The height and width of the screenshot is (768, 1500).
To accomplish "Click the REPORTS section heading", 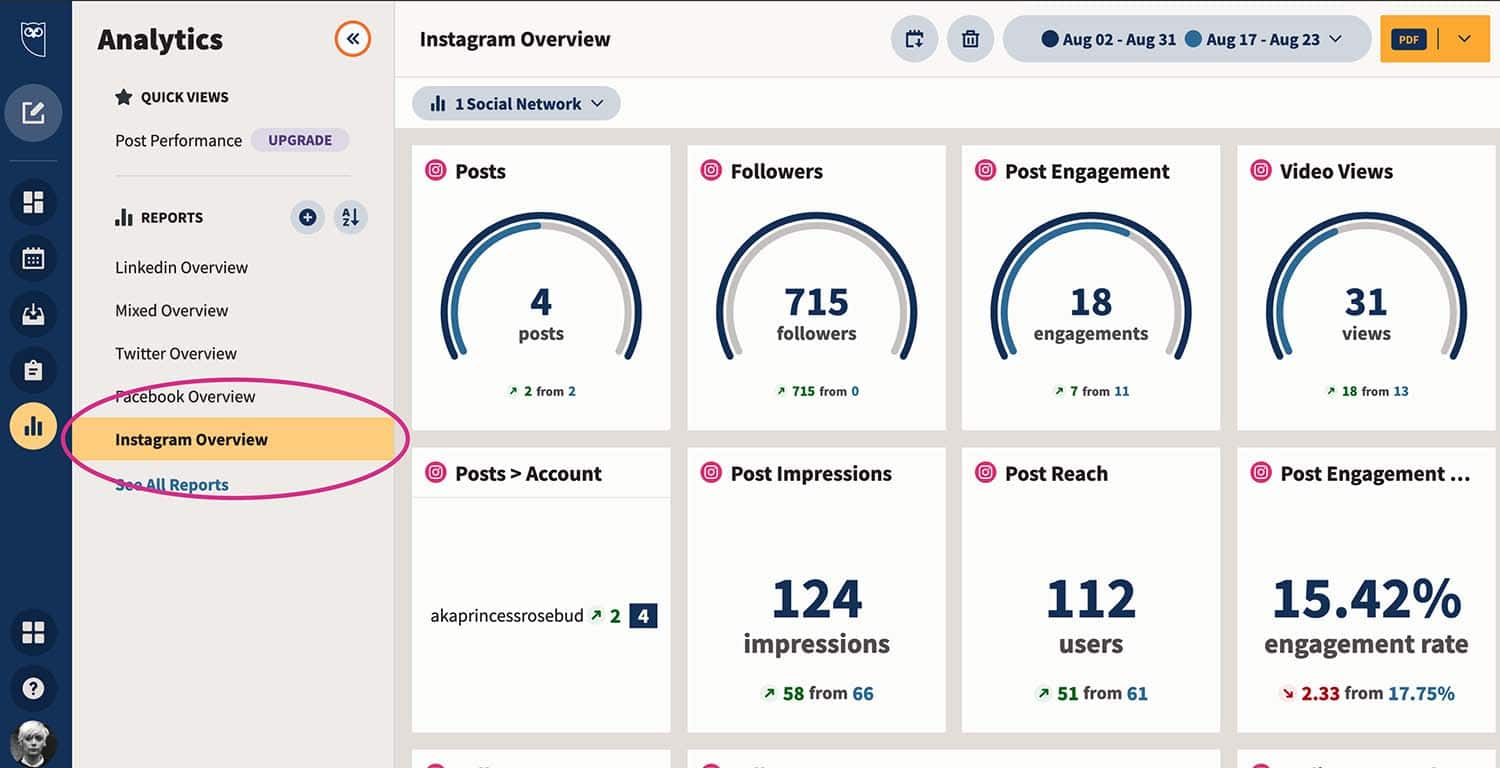I will click(x=172, y=217).
